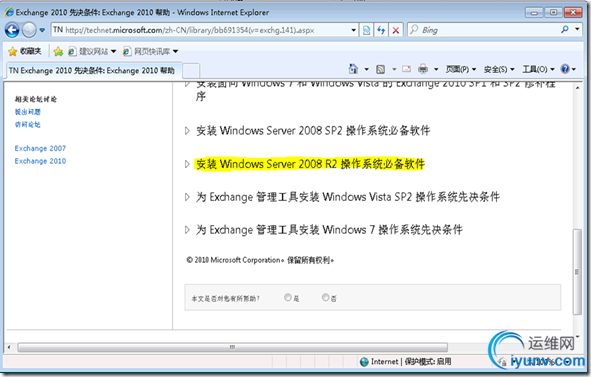The image size is (591, 377).
Task: Open the Exchange 2010 sidebar link
Action: pos(40,161)
